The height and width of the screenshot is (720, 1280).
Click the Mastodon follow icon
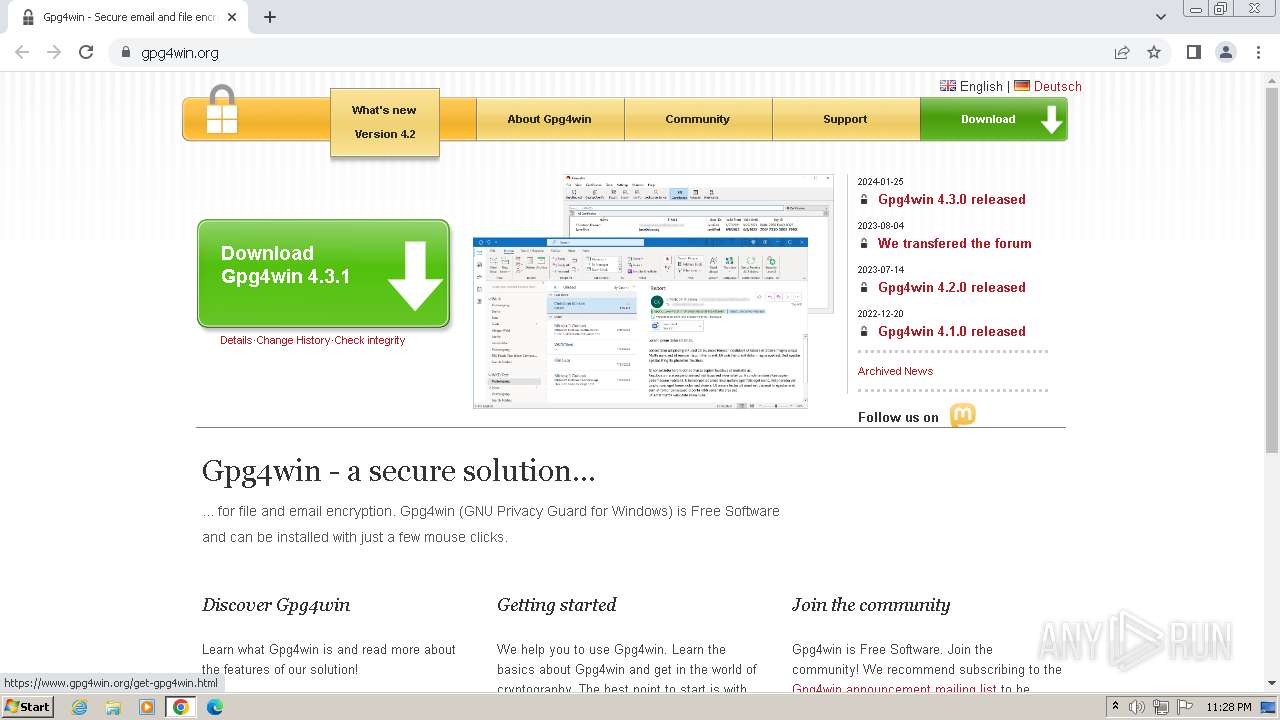pyautogui.click(x=962, y=415)
